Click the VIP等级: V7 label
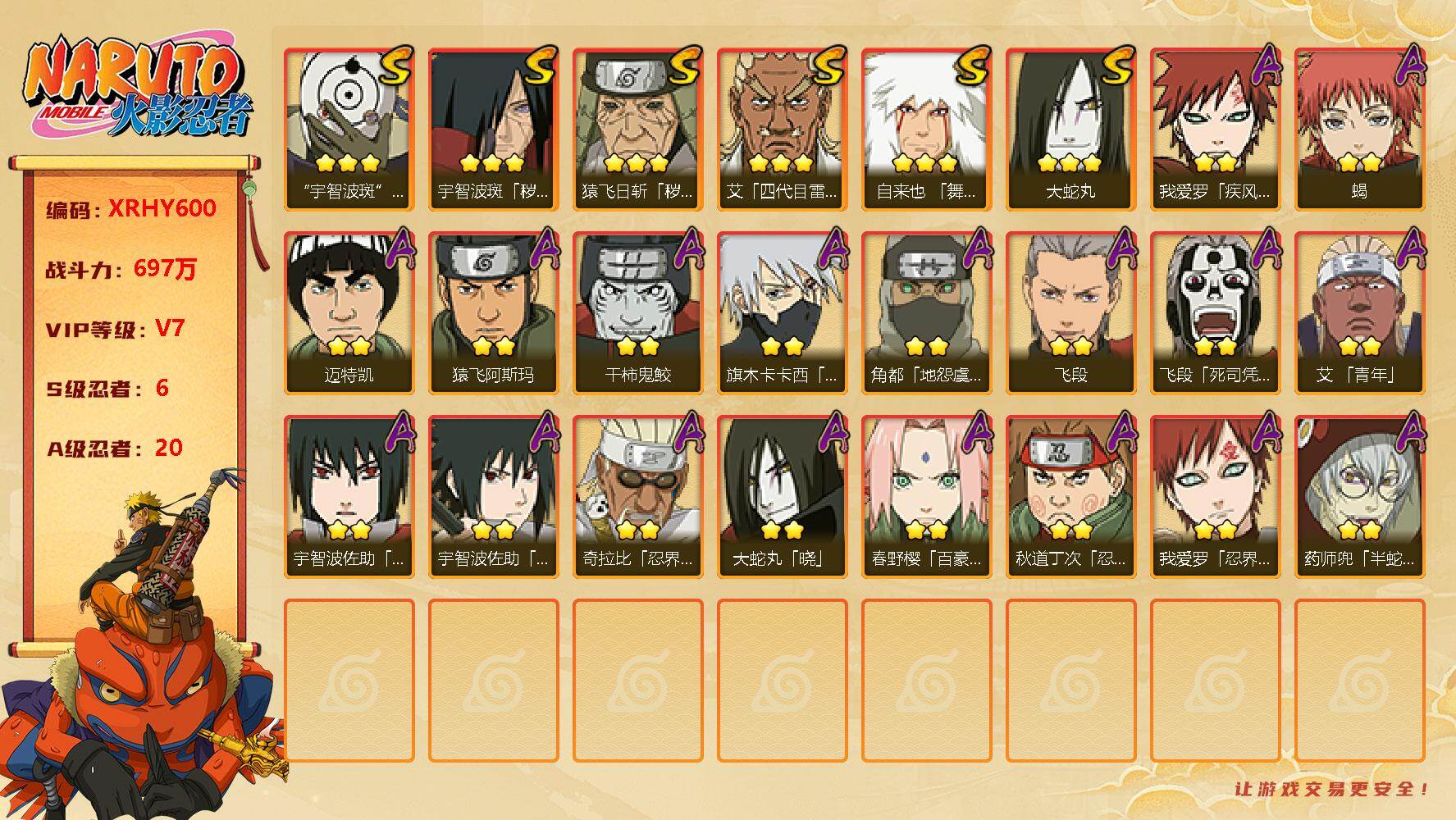Viewport: 1456px width, 820px height. [x=115, y=329]
